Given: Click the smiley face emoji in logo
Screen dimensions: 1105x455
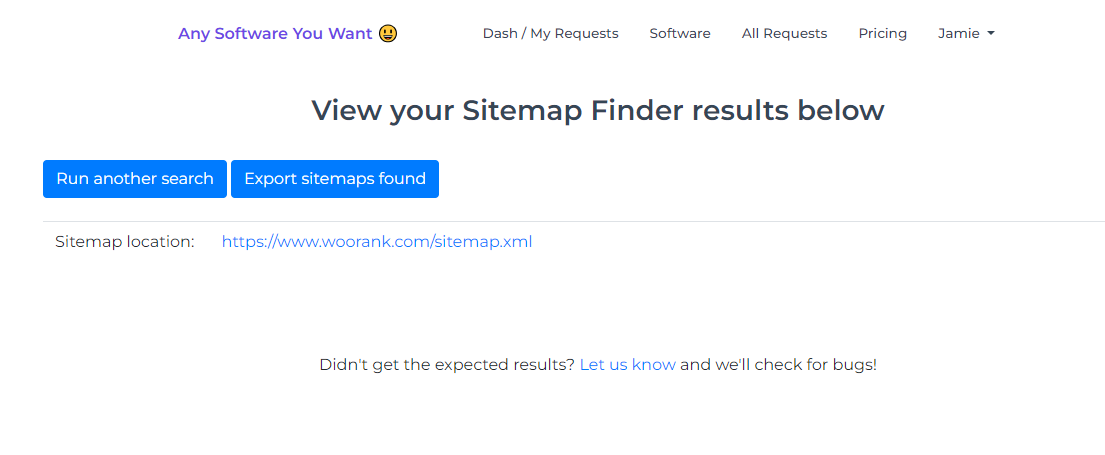Looking at the screenshot, I should pyautogui.click(x=388, y=33).
